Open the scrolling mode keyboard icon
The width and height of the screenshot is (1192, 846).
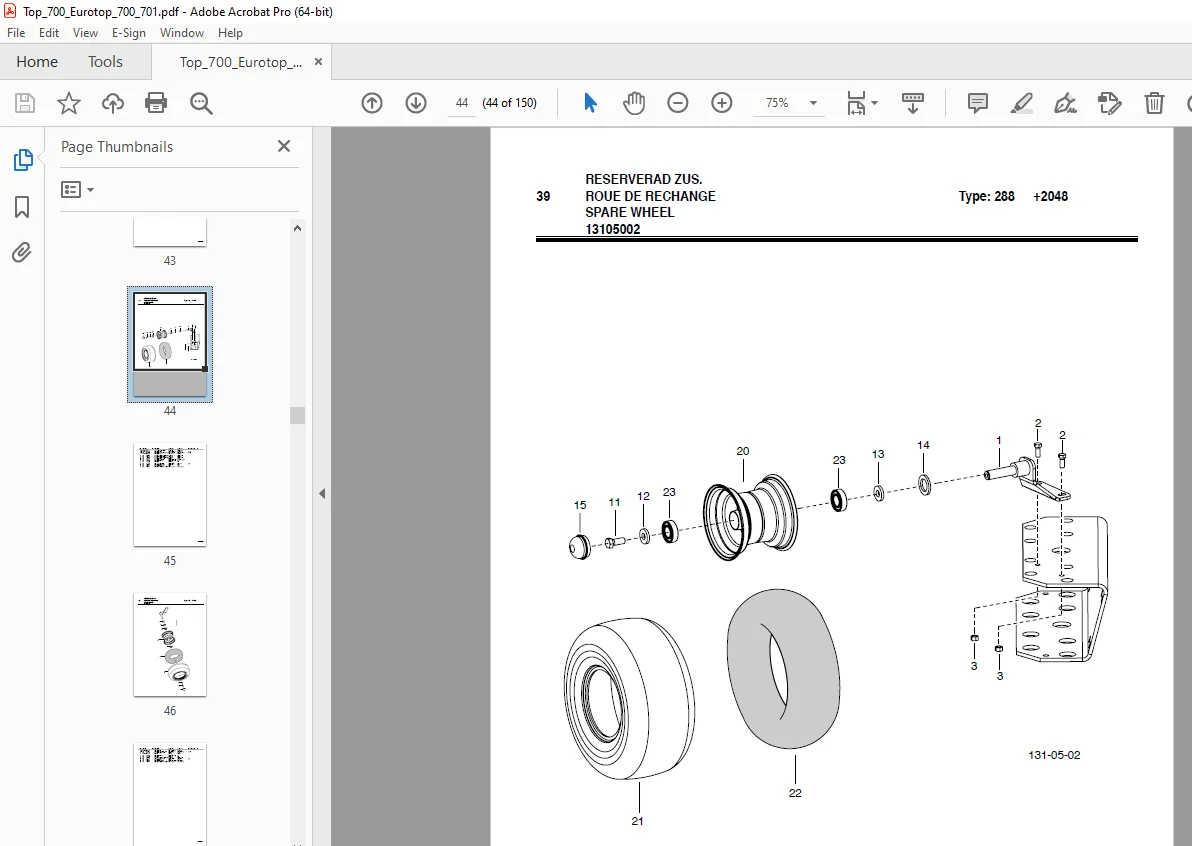pos(912,103)
